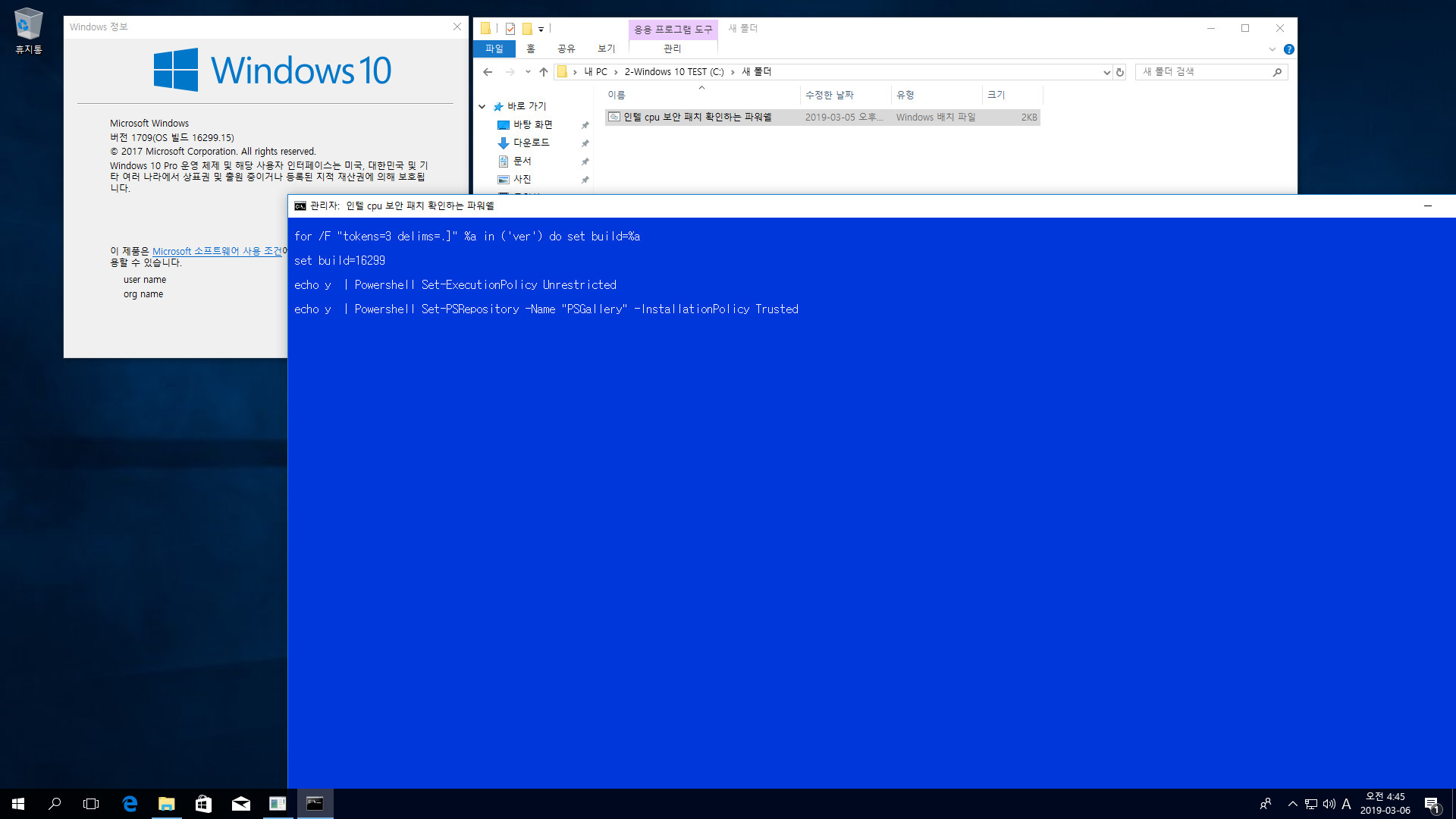The image size is (1456, 819).
Task: Open the Windows Start menu
Action: pos(18,804)
